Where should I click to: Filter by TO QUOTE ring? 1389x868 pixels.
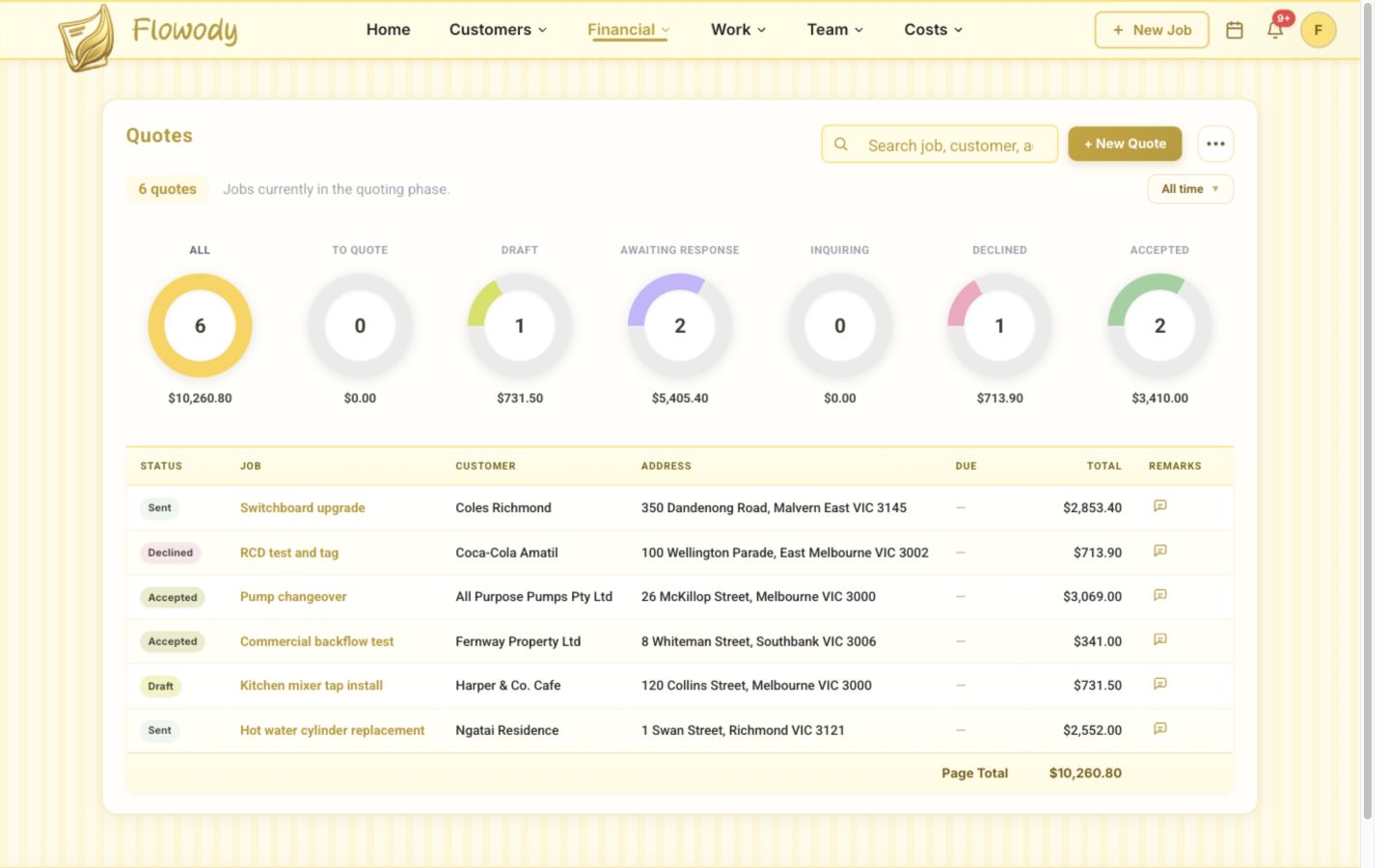[x=360, y=326]
